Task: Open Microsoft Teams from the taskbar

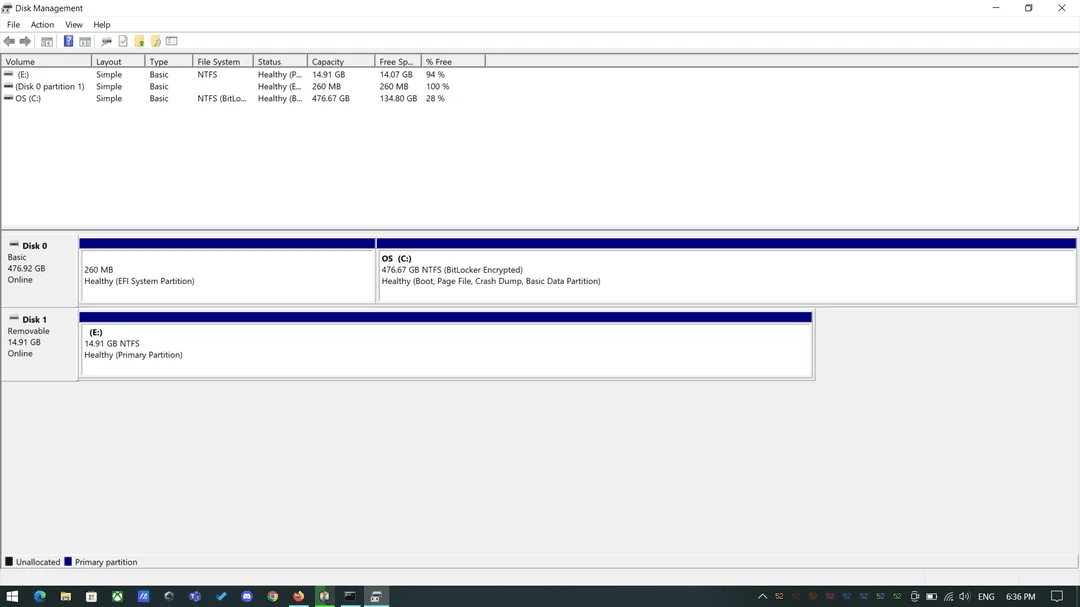Action: click(x=195, y=596)
